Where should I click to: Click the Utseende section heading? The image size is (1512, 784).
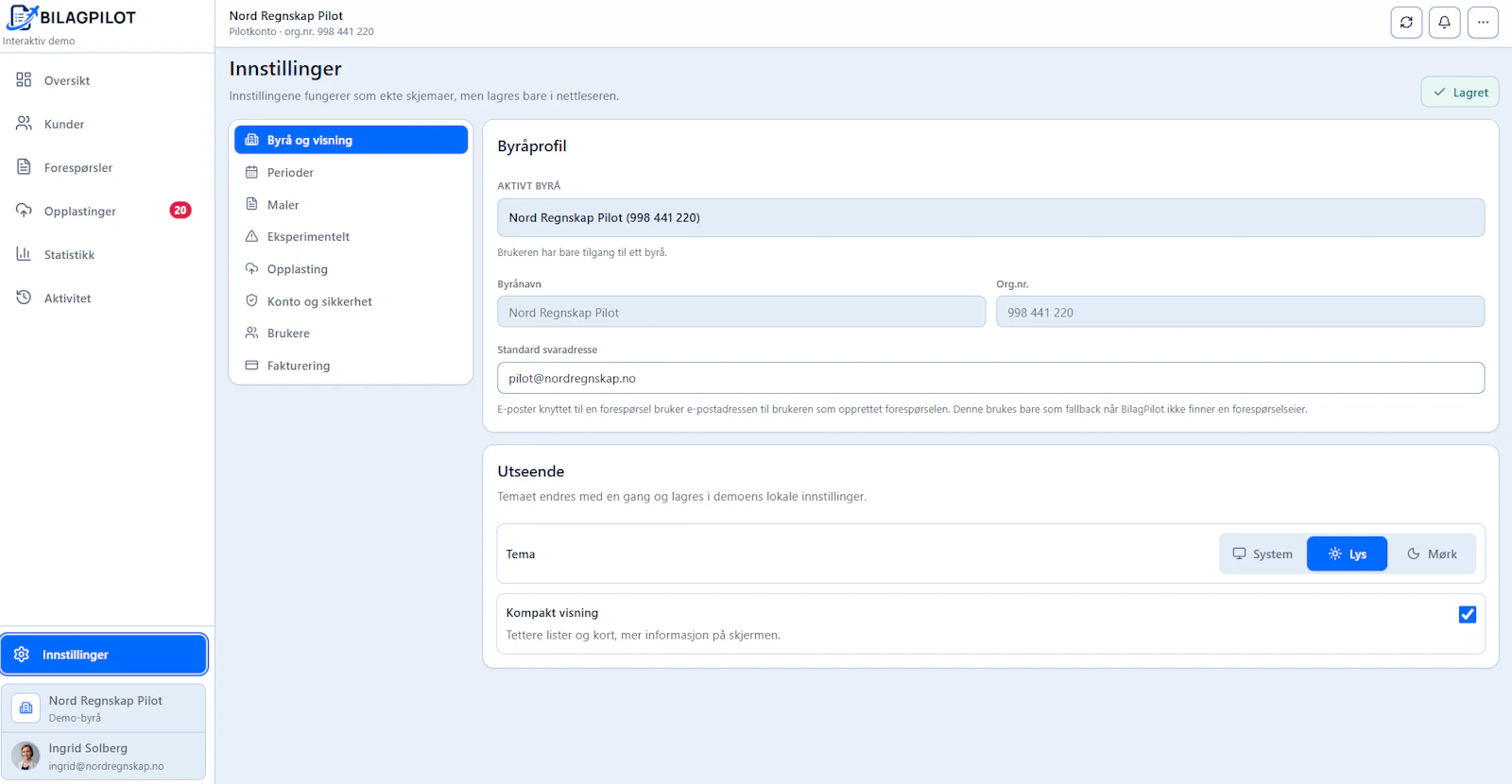coord(530,470)
